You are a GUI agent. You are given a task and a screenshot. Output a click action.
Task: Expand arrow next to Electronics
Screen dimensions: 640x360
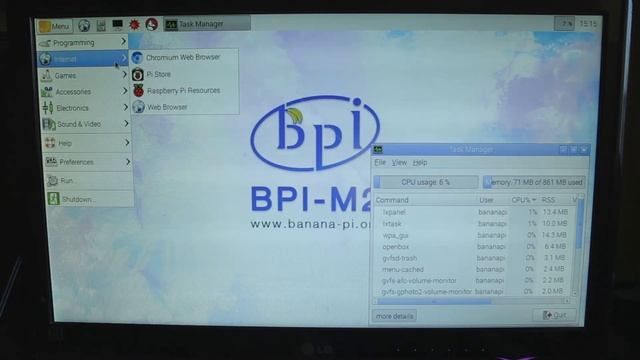(126, 107)
